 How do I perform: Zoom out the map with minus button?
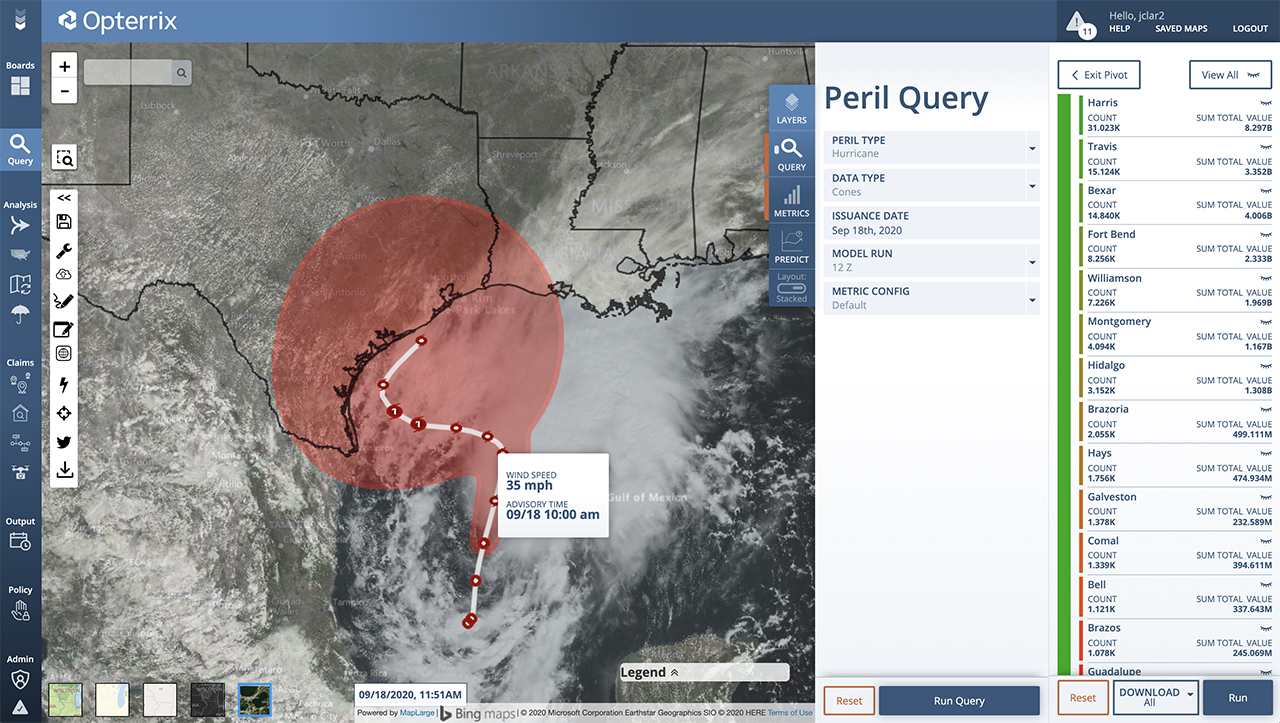click(x=64, y=91)
